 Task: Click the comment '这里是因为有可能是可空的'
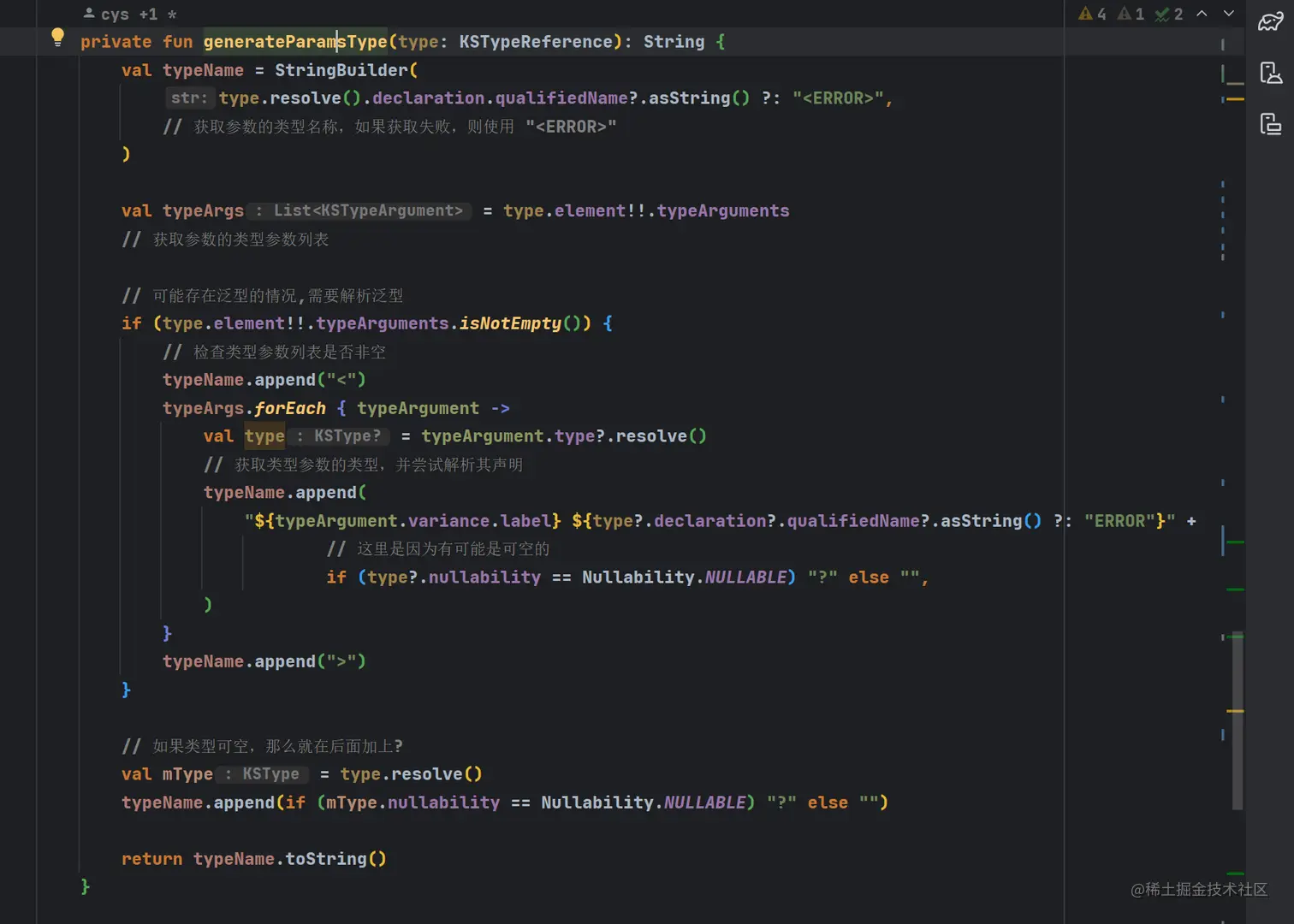coord(438,549)
